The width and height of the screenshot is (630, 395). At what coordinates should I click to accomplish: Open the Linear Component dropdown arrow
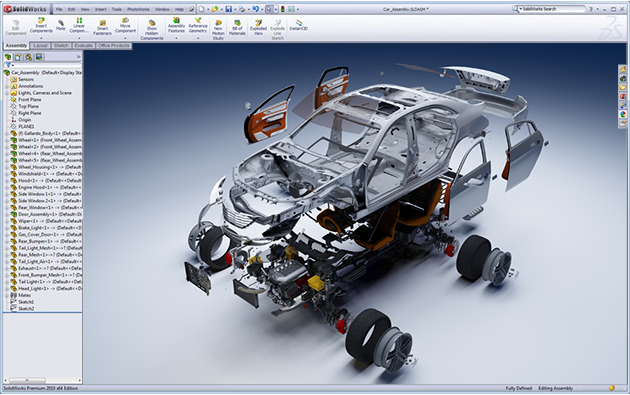click(x=79, y=38)
